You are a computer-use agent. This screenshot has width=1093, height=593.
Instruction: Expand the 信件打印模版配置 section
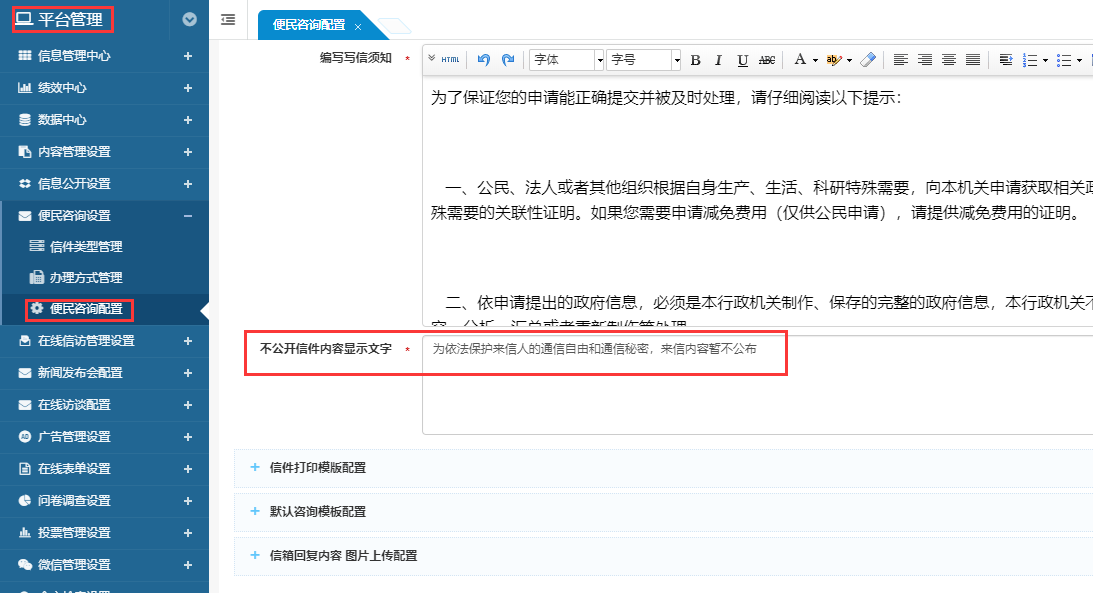pyautogui.click(x=317, y=467)
